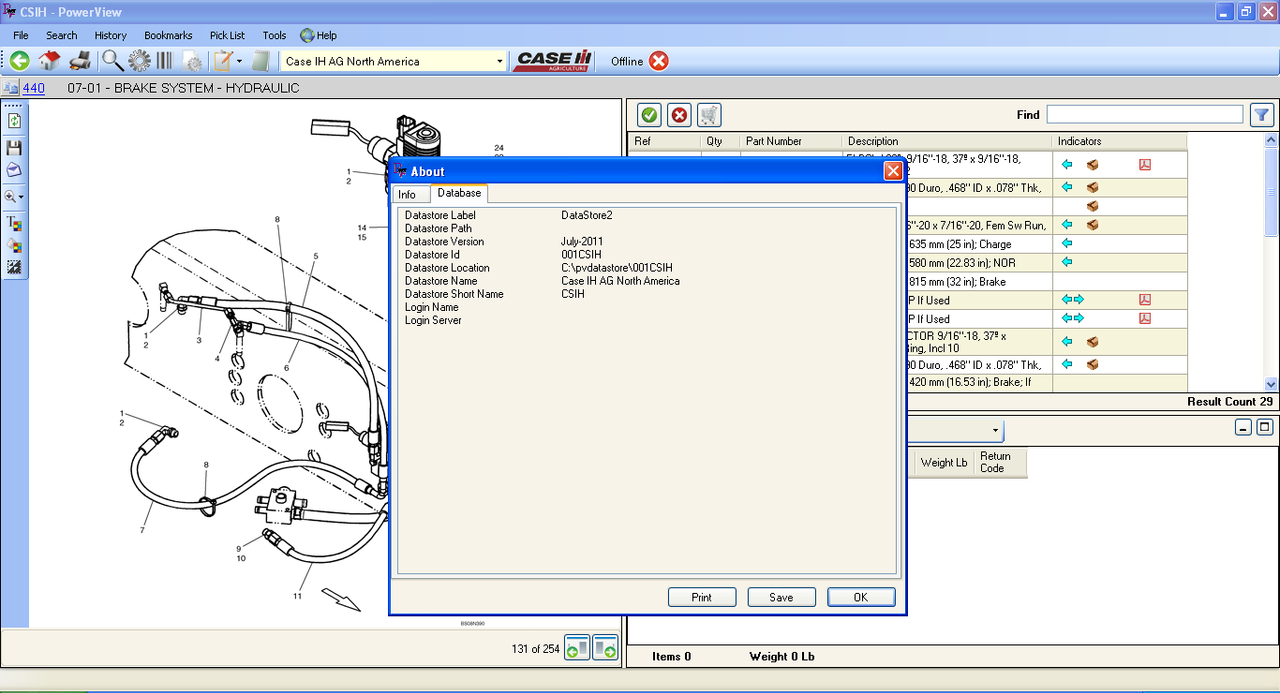Open the File menu

21,35
